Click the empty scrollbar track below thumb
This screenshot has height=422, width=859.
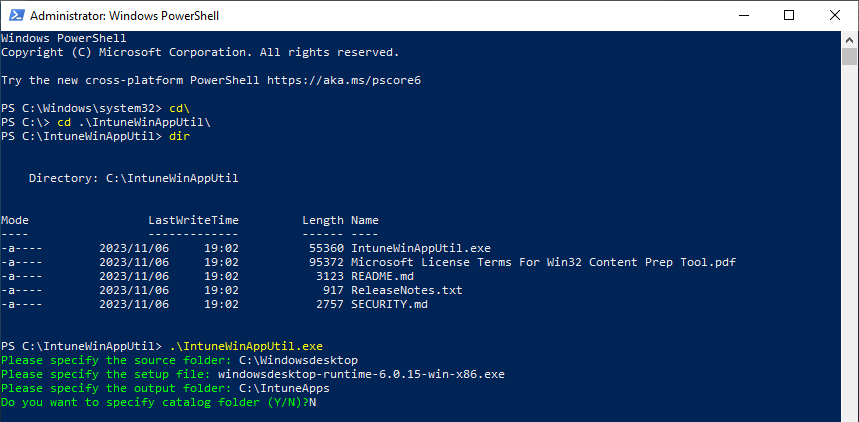pyautogui.click(x=850, y=241)
